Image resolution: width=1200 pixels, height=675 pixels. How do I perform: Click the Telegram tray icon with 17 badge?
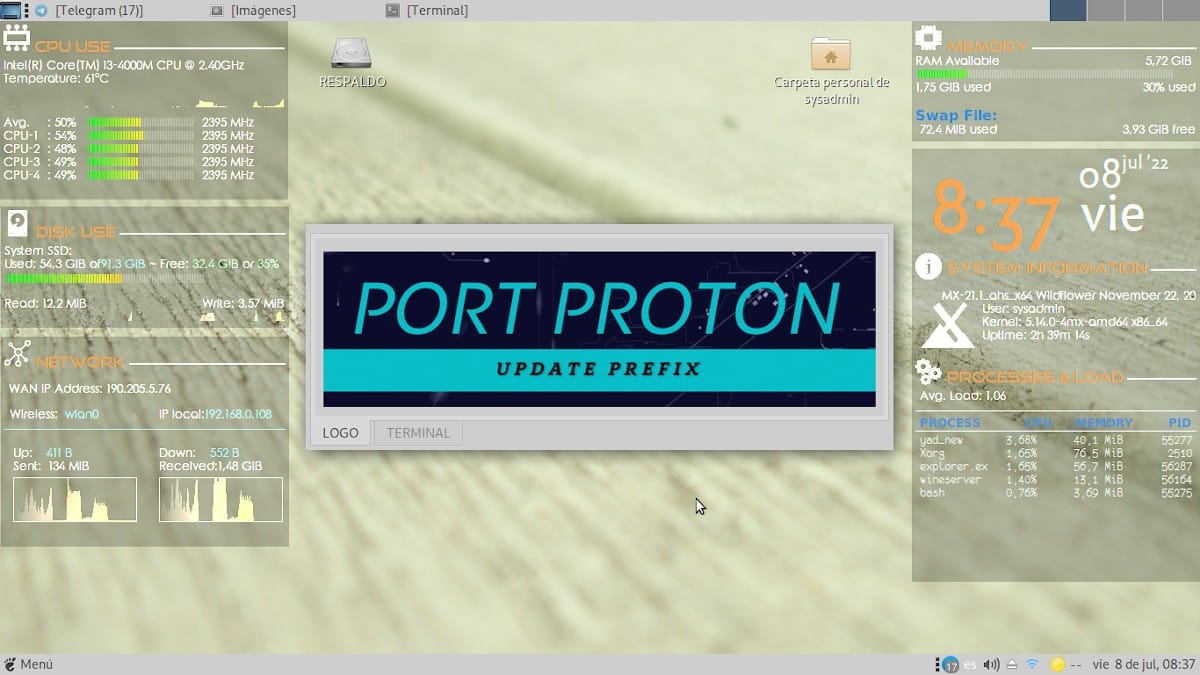[950, 664]
